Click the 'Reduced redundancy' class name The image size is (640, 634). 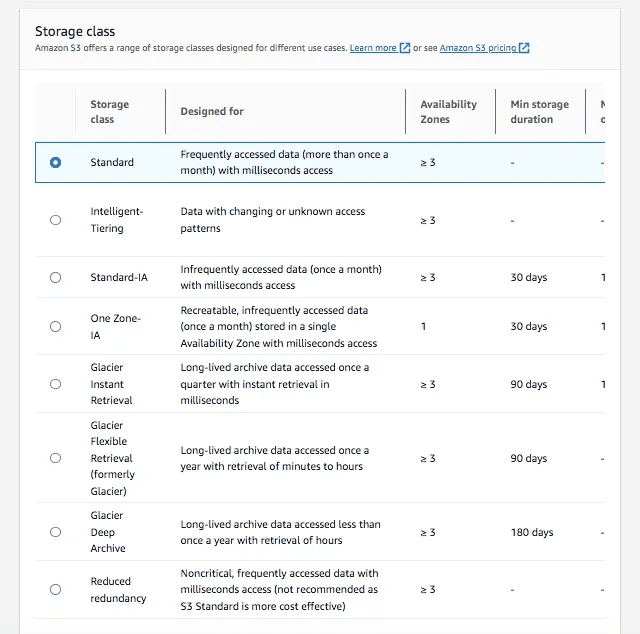click(x=118, y=590)
